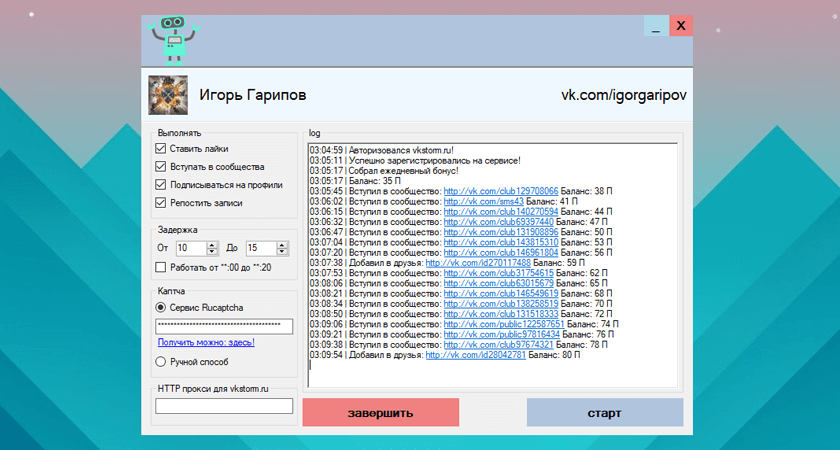Image resolution: width=840 pixels, height=450 pixels.
Task: Open link vk.com/club131908896
Action: 501,232
